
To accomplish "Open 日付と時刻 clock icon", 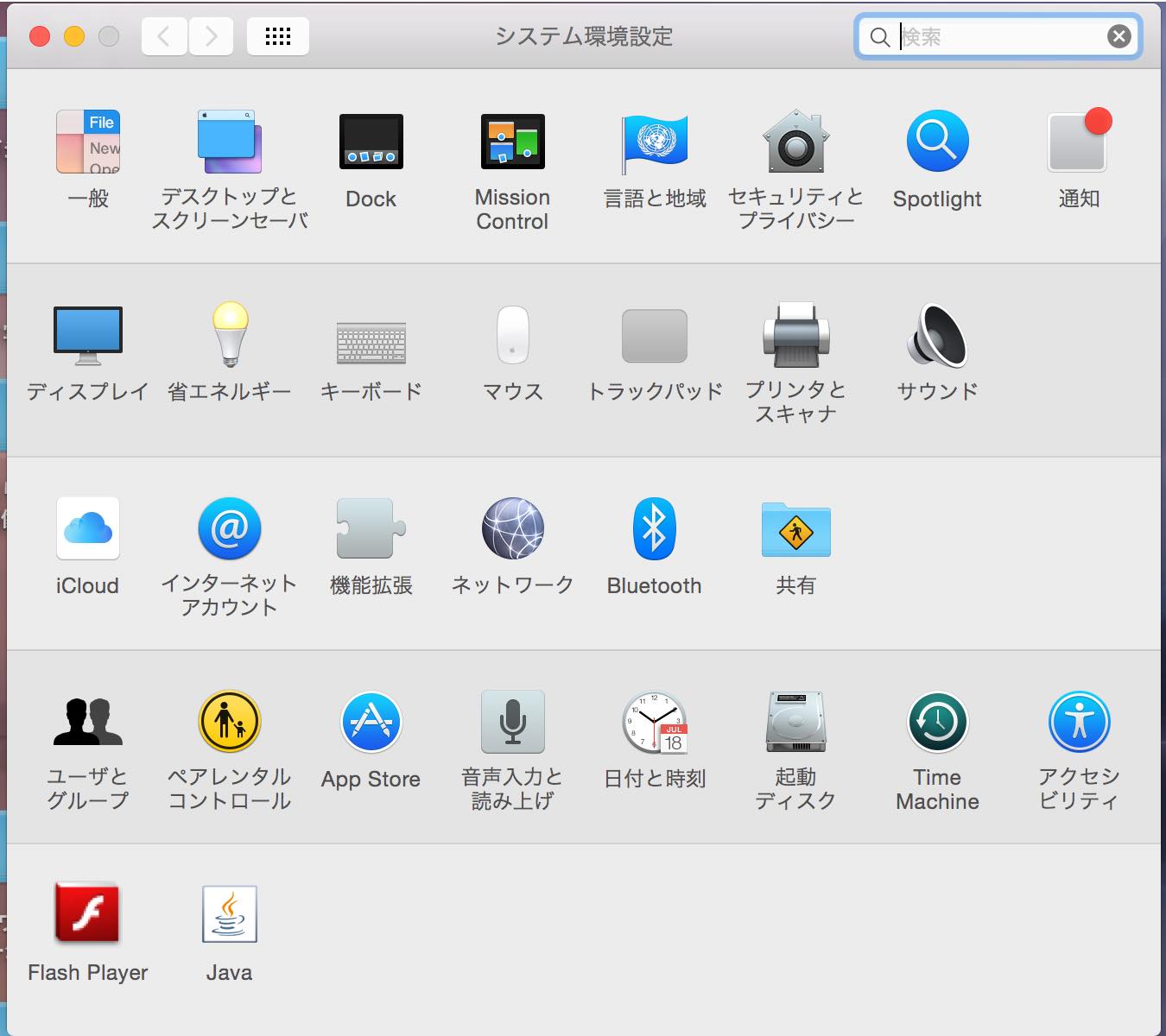I will tap(655, 723).
